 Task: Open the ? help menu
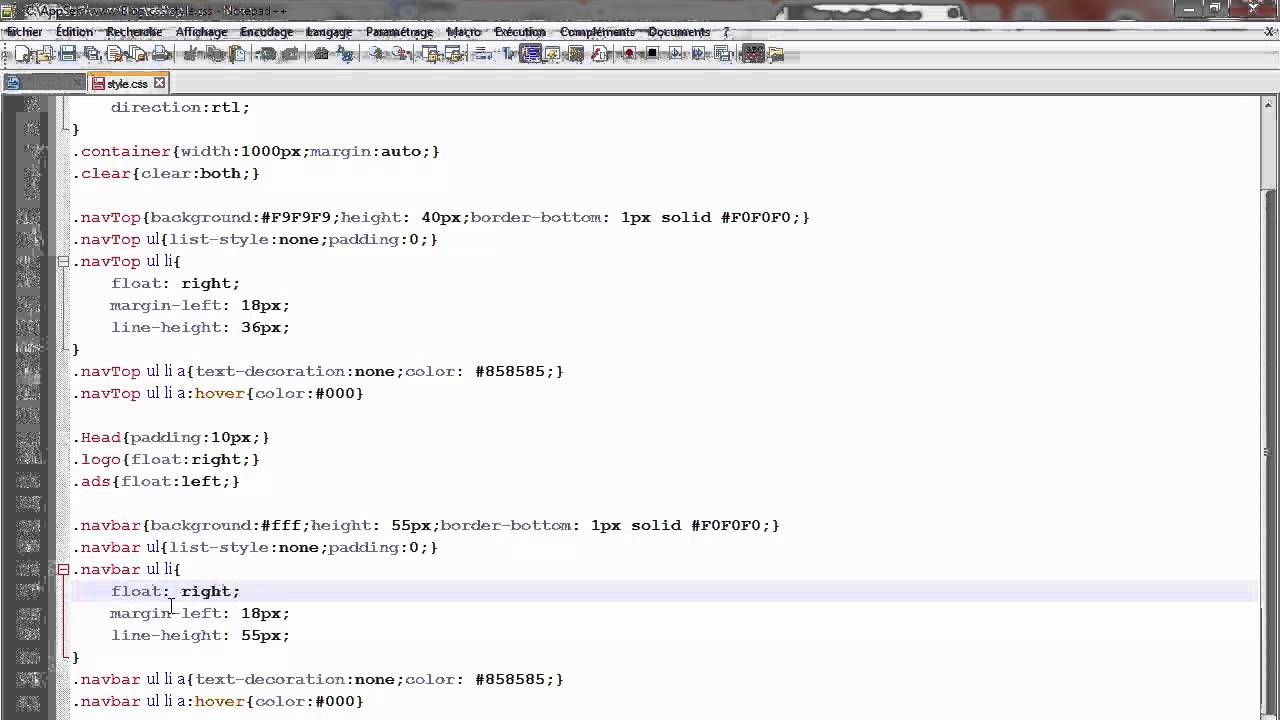727,32
